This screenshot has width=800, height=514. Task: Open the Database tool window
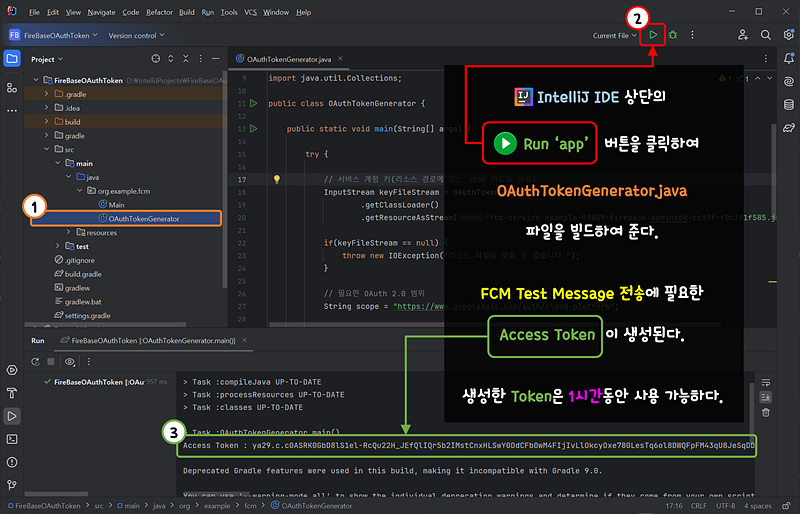[x=789, y=105]
